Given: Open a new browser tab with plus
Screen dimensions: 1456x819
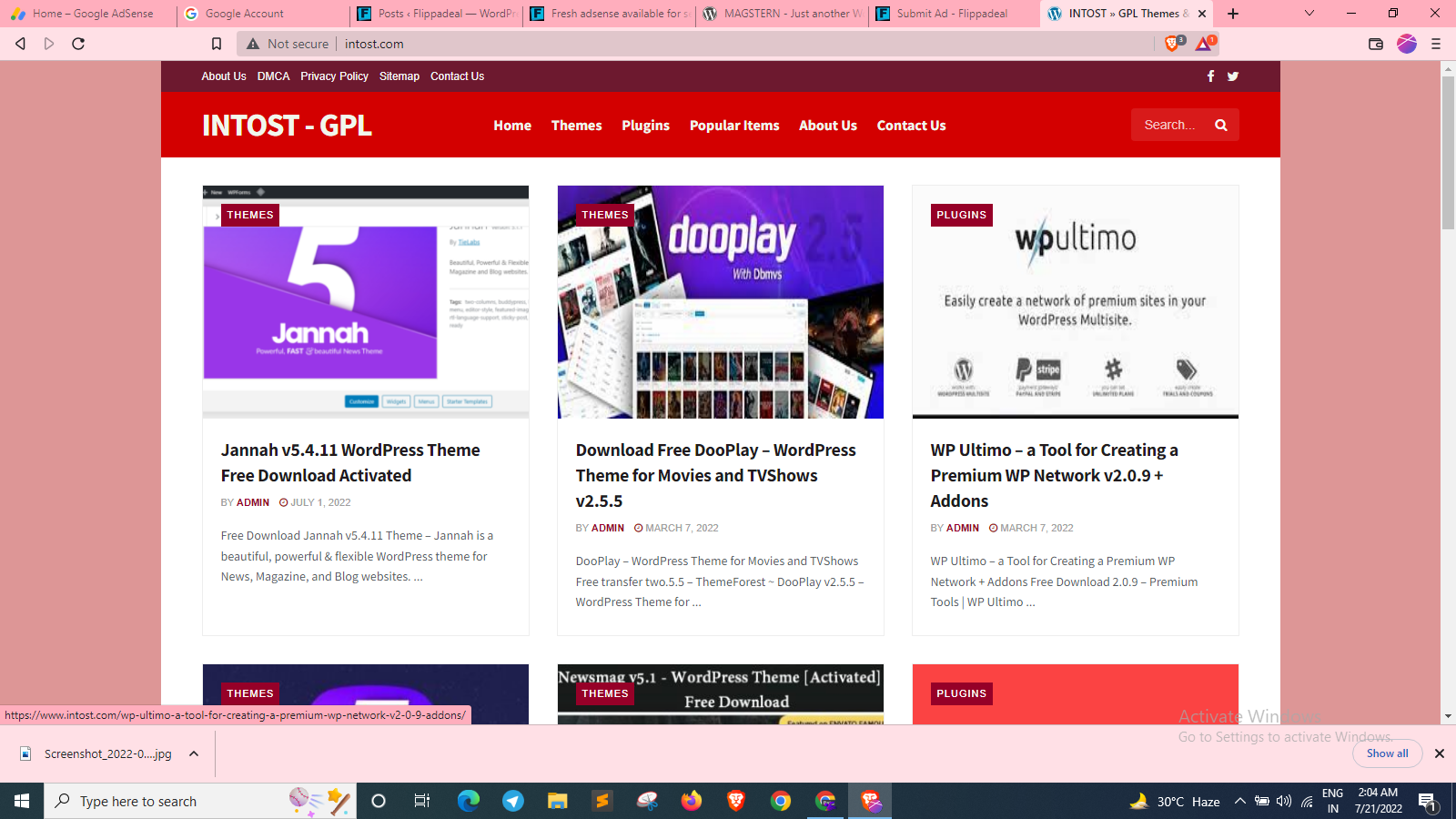Looking at the screenshot, I should [x=1233, y=14].
